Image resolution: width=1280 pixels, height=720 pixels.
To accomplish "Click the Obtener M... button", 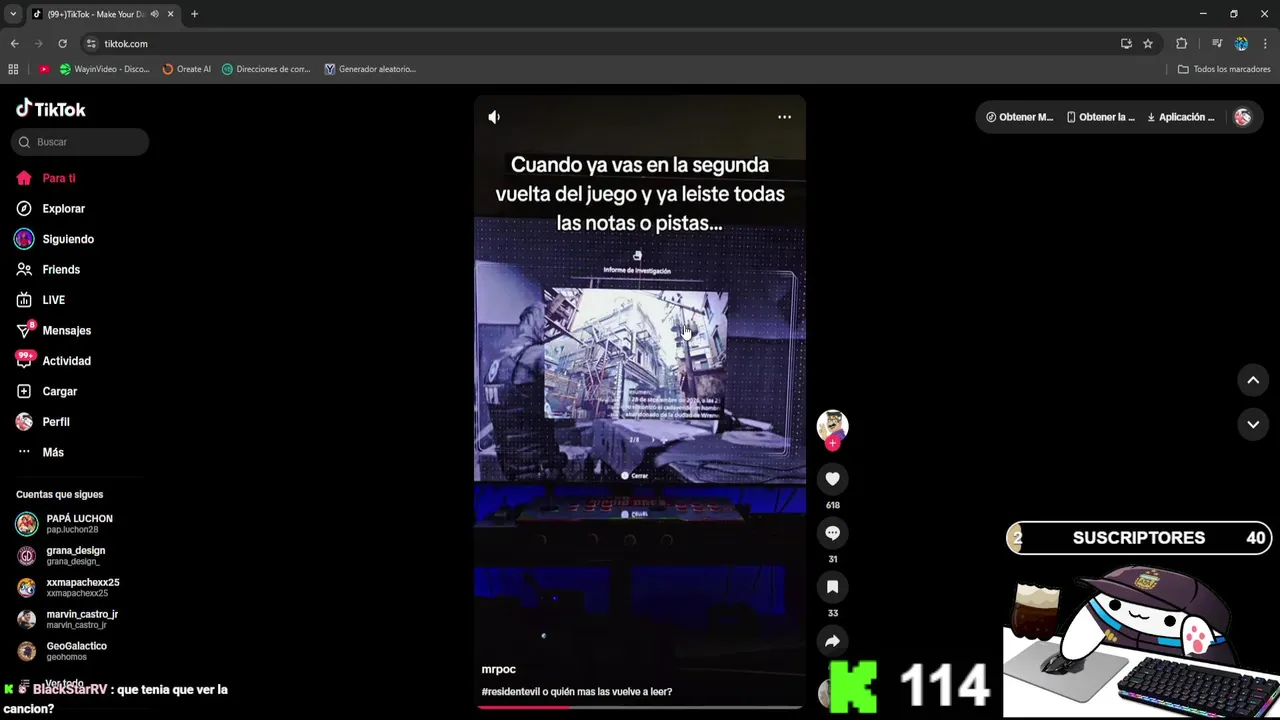I will 1019,117.
